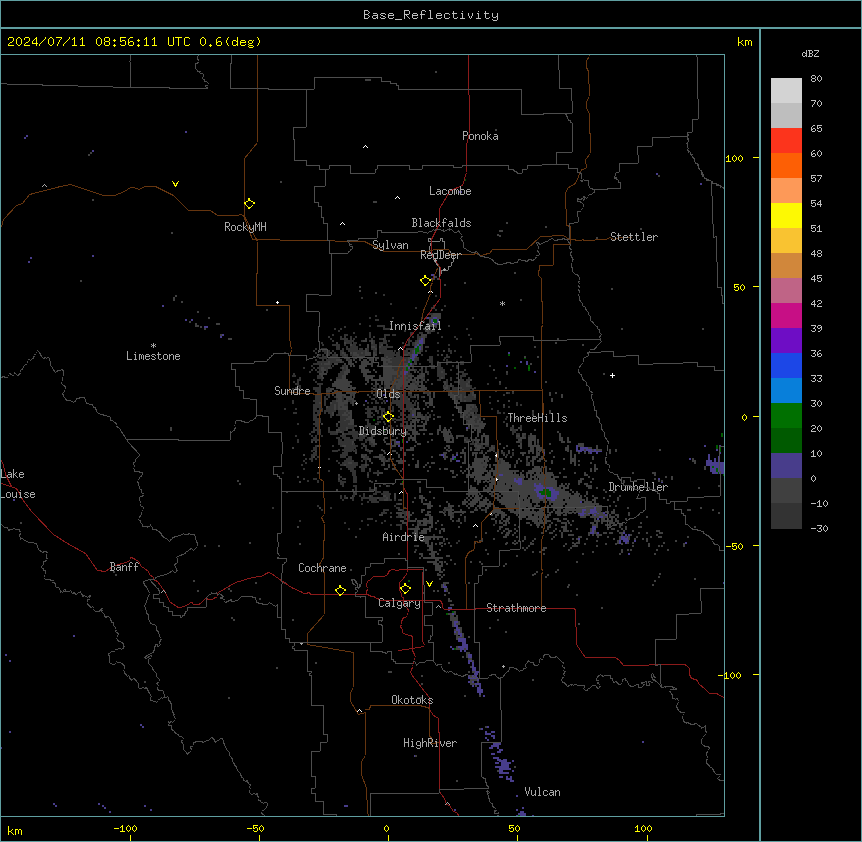Click the Base_Reflectivity title text
This screenshot has height=842, width=862.
pos(431,15)
